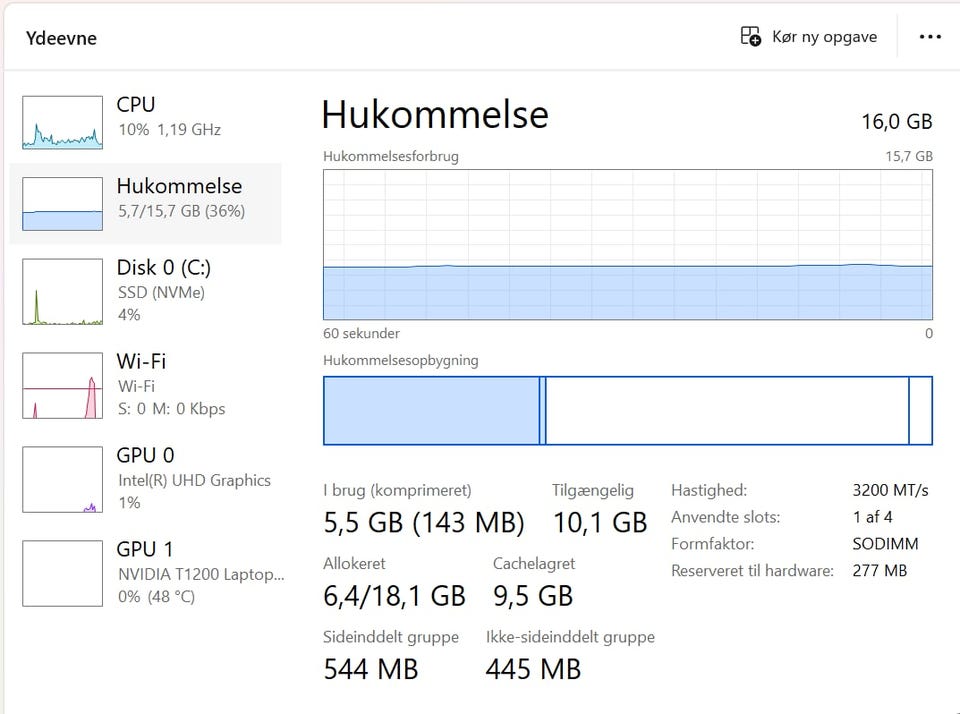Click the free segment of memory composition bar

tap(920, 411)
